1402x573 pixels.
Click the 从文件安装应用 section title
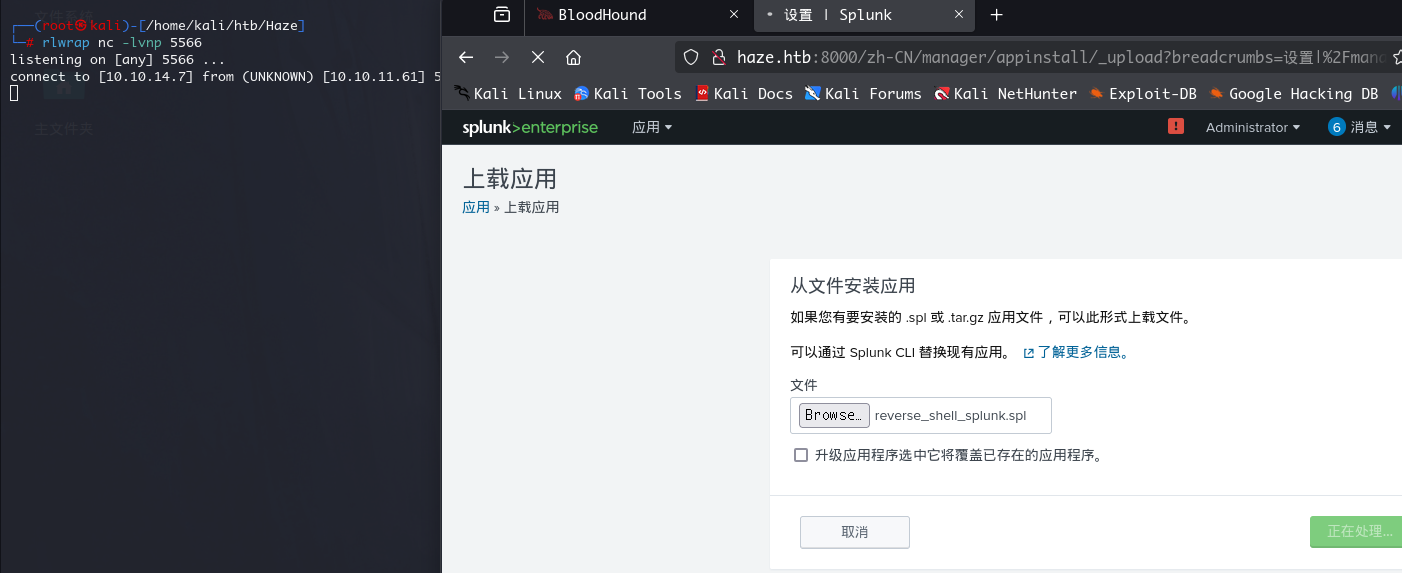(853, 286)
